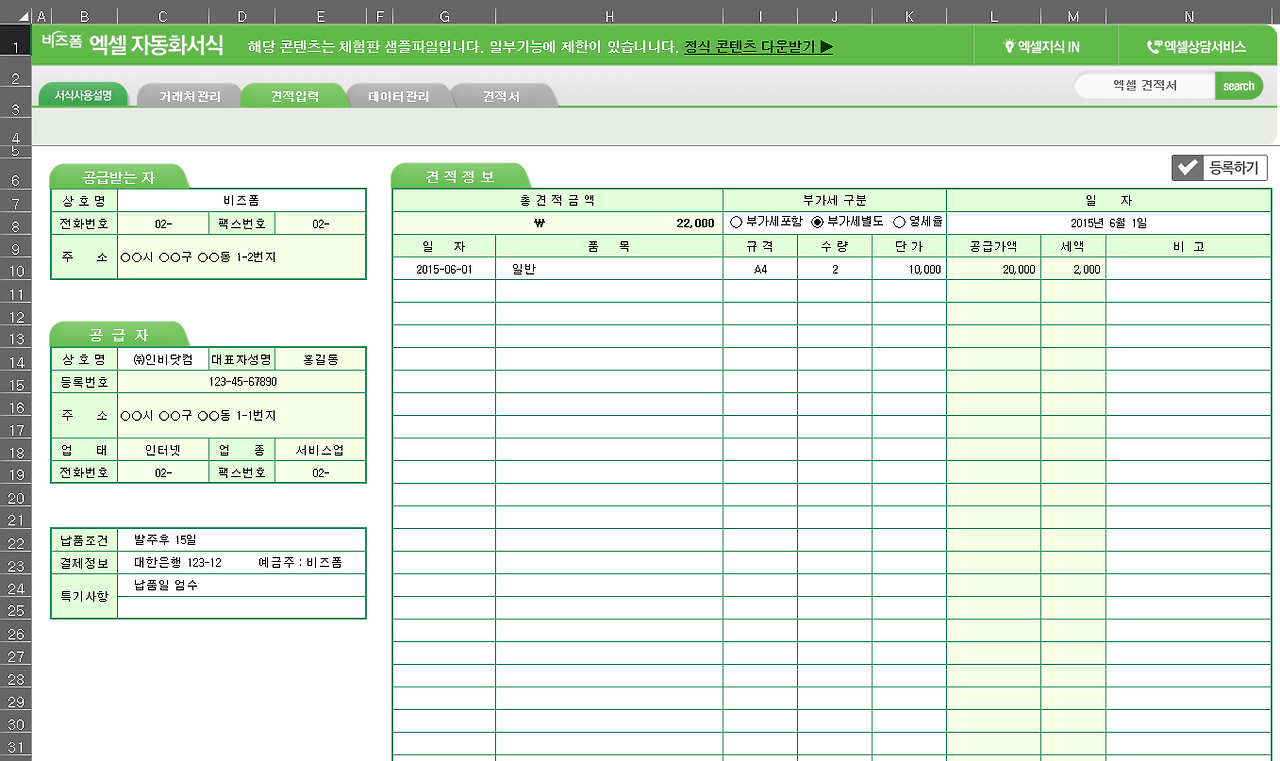Select the 대표자성명 label cell
Screen dimensions: 1280x761
pos(241,359)
